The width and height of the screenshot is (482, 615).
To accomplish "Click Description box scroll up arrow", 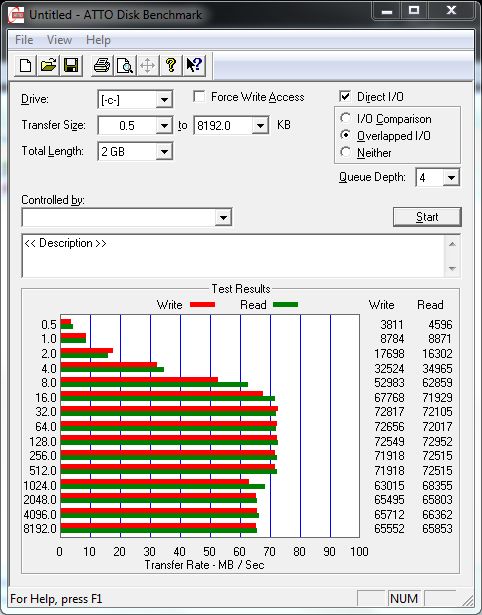I will point(452,244).
